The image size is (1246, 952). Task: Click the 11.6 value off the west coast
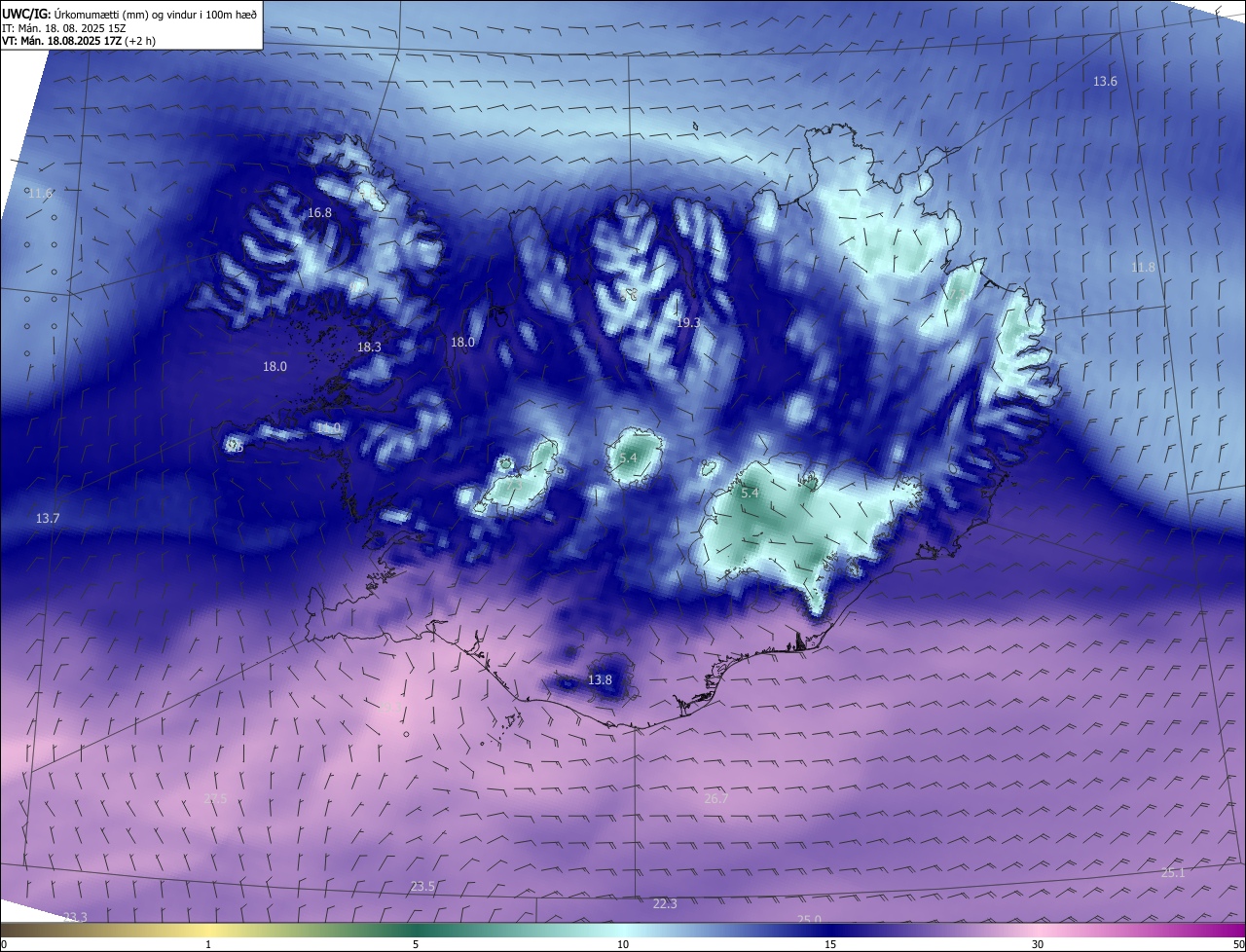point(40,194)
